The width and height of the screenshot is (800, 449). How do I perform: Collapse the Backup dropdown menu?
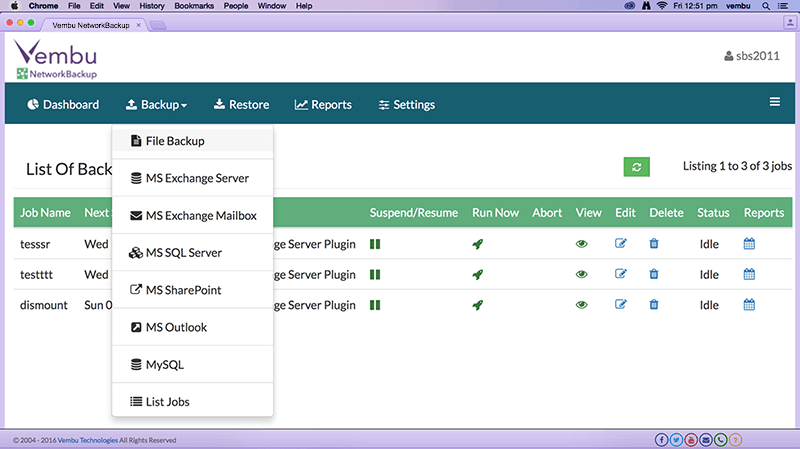pyautogui.click(x=157, y=105)
